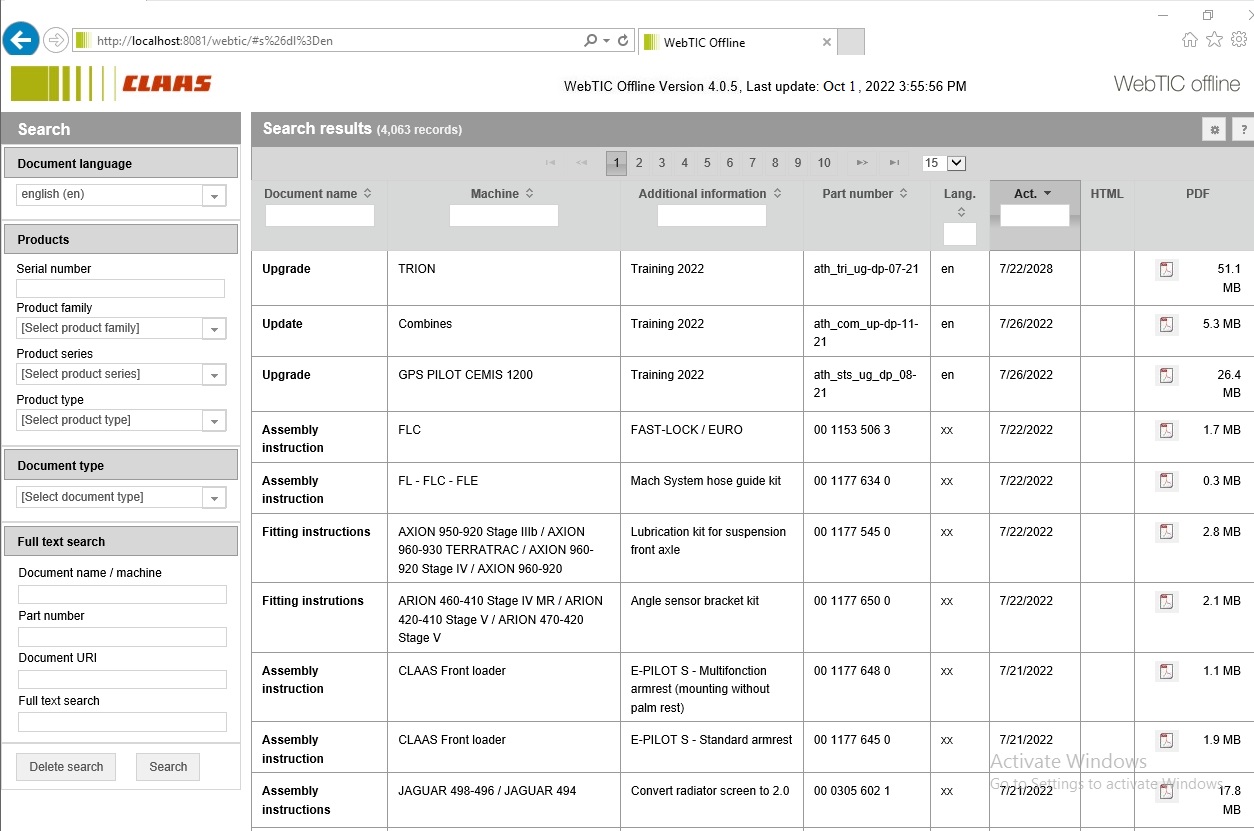Image resolution: width=1254 pixels, height=831 pixels.
Task: Click the Delete search button
Action: pos(66,767)
